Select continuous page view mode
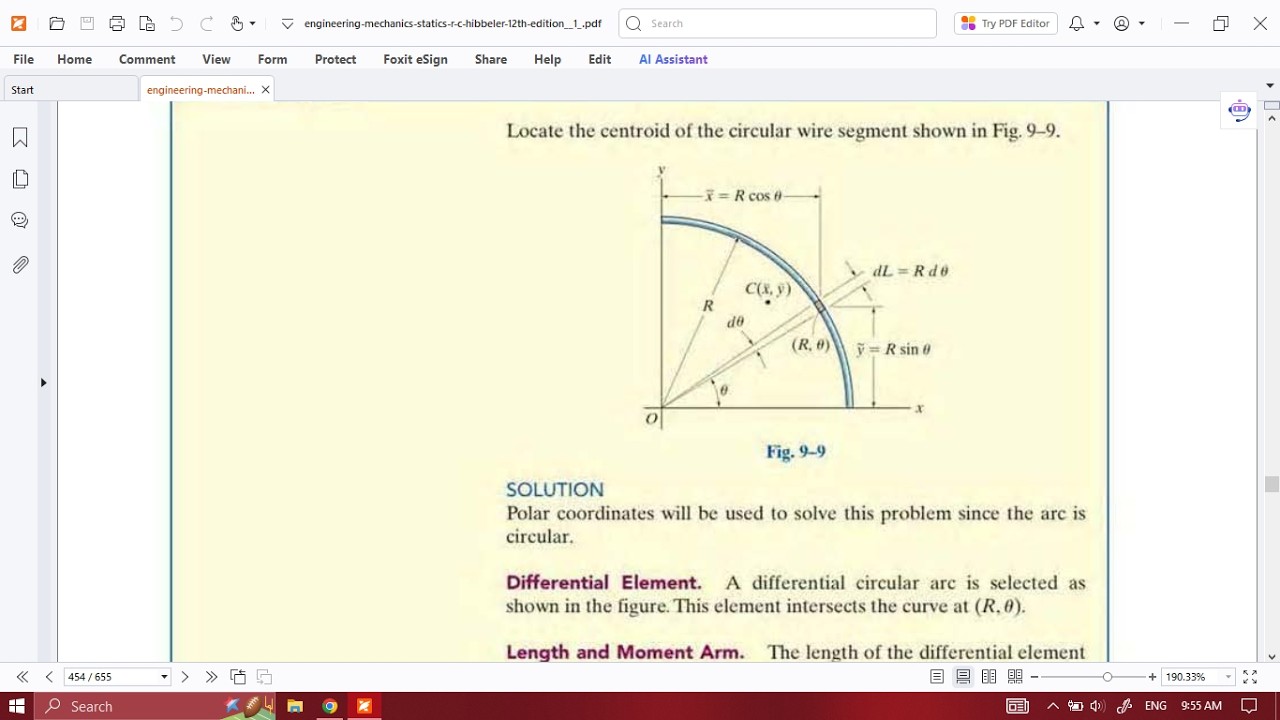This screenshot has width=1280, height=720. point(963,677)
